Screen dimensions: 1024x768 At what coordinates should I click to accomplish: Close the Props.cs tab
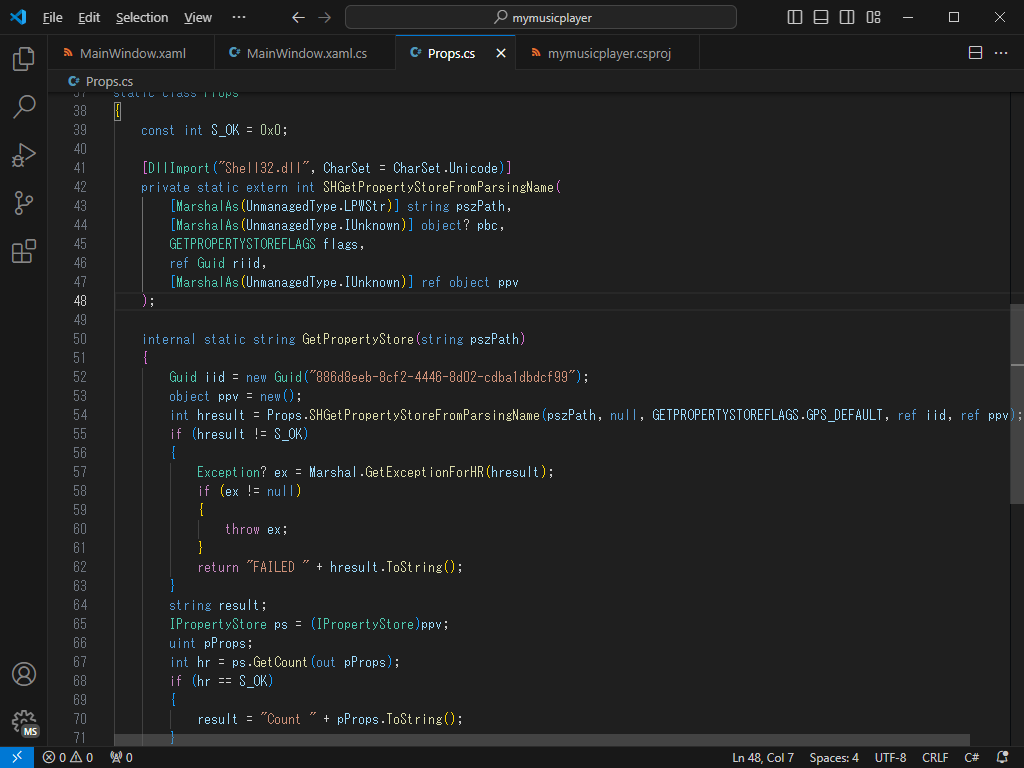click(x=501, y=53)
